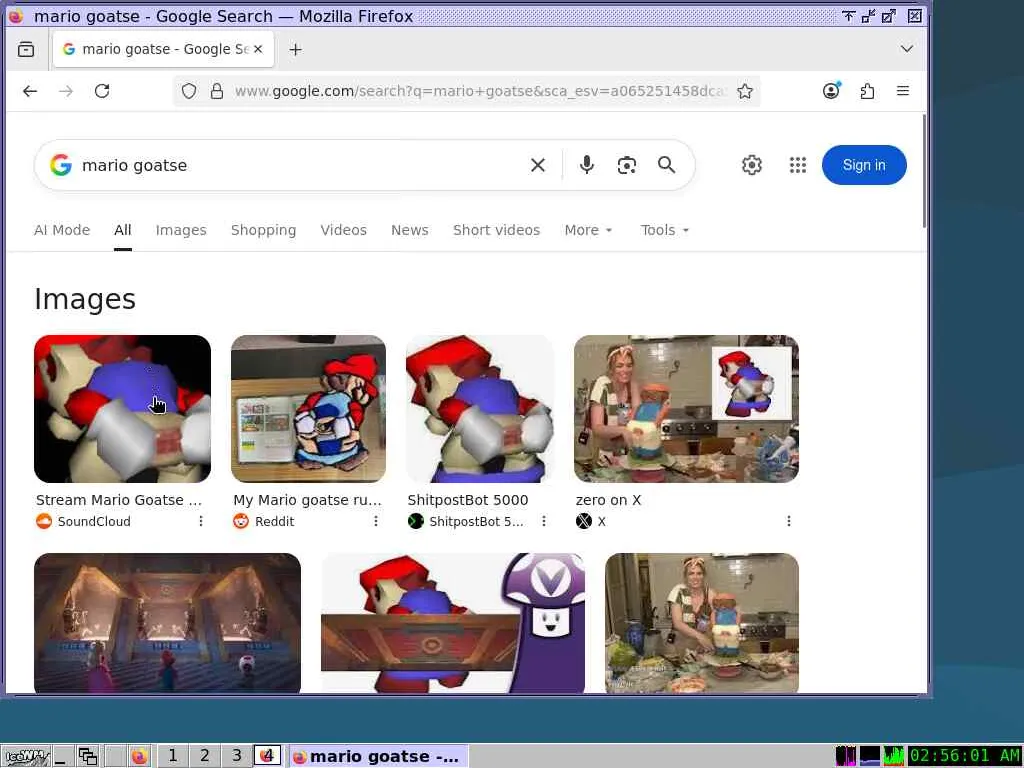Click the Firefox launcher in the taskbar
The height and width of the screenshot is (768, 1024).
139,756
